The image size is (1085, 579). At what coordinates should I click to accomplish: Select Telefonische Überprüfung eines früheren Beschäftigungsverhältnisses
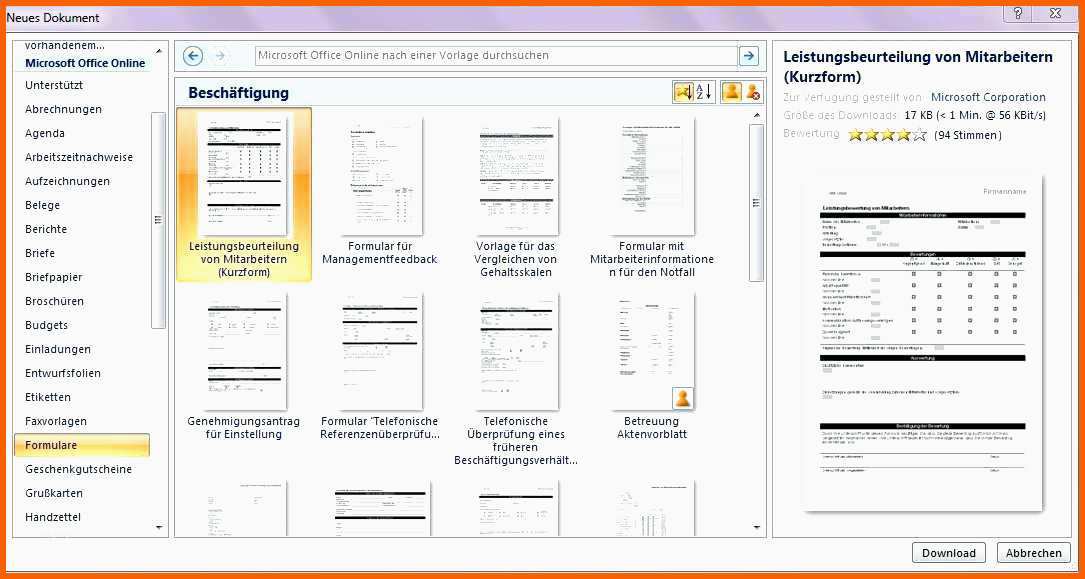(x=516, y=379)
